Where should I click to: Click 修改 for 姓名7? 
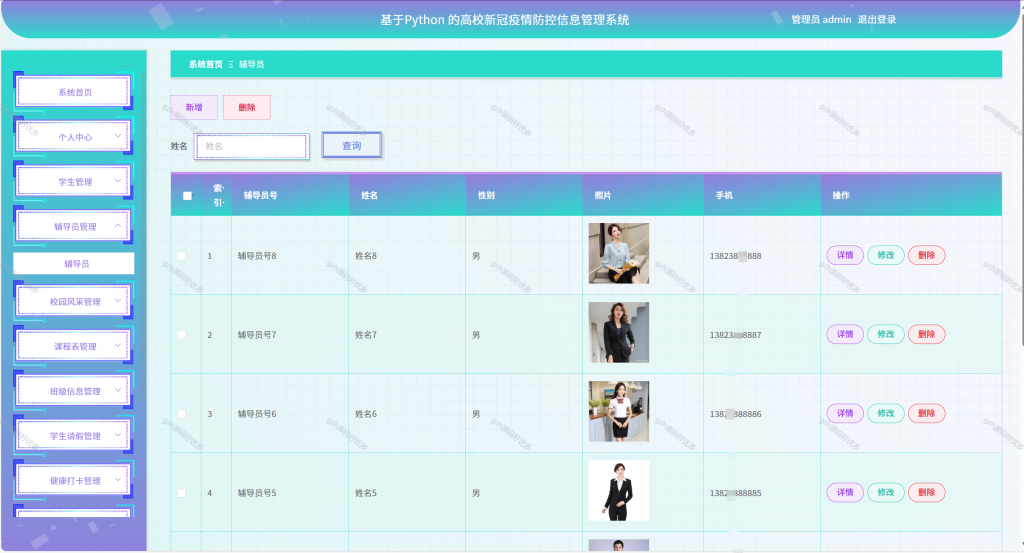pos(886,334)
